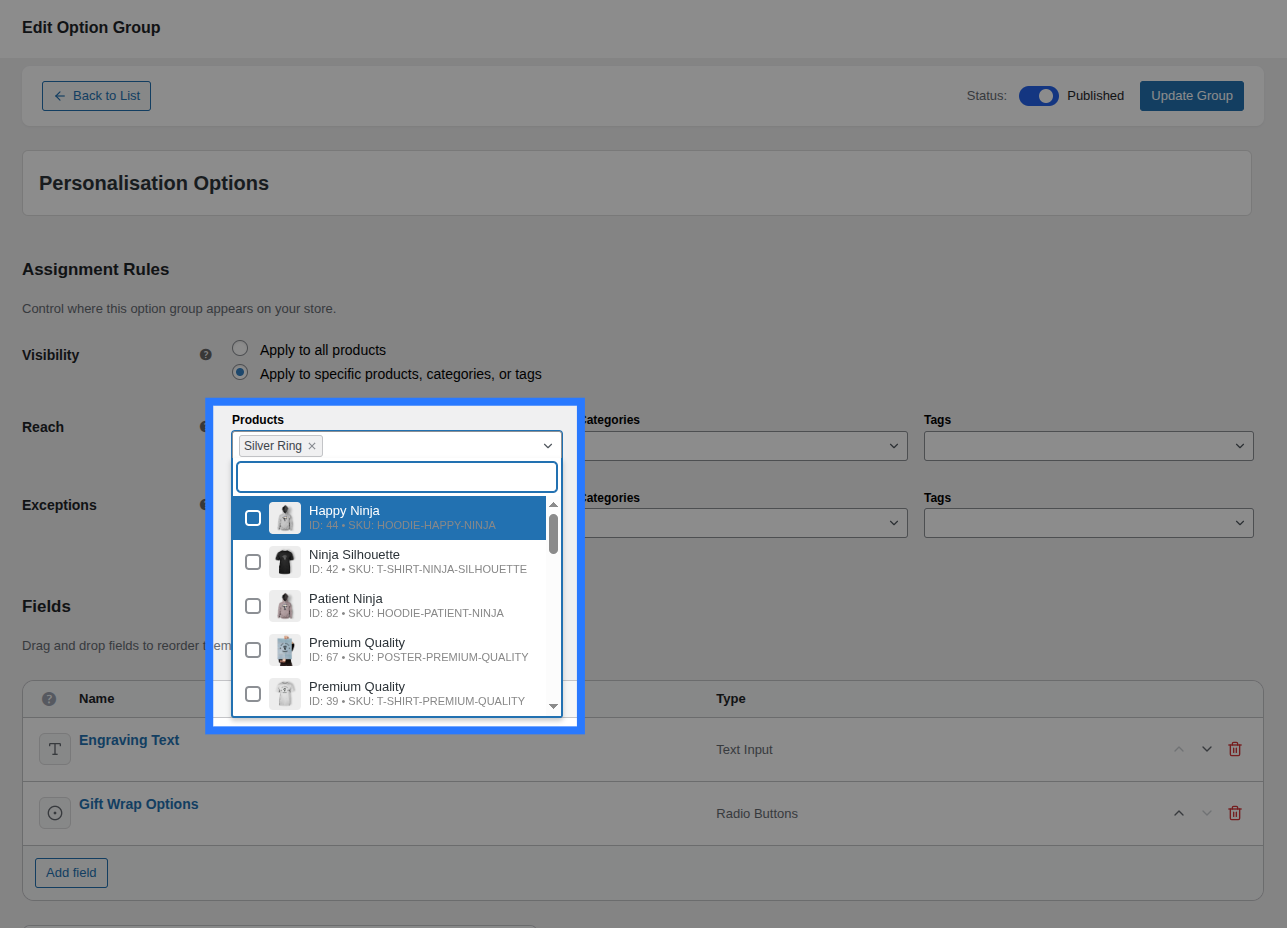Click the product list scrollbar thumb
Image resolution: width=1287 pixels, height=928 pixels.
553,533
